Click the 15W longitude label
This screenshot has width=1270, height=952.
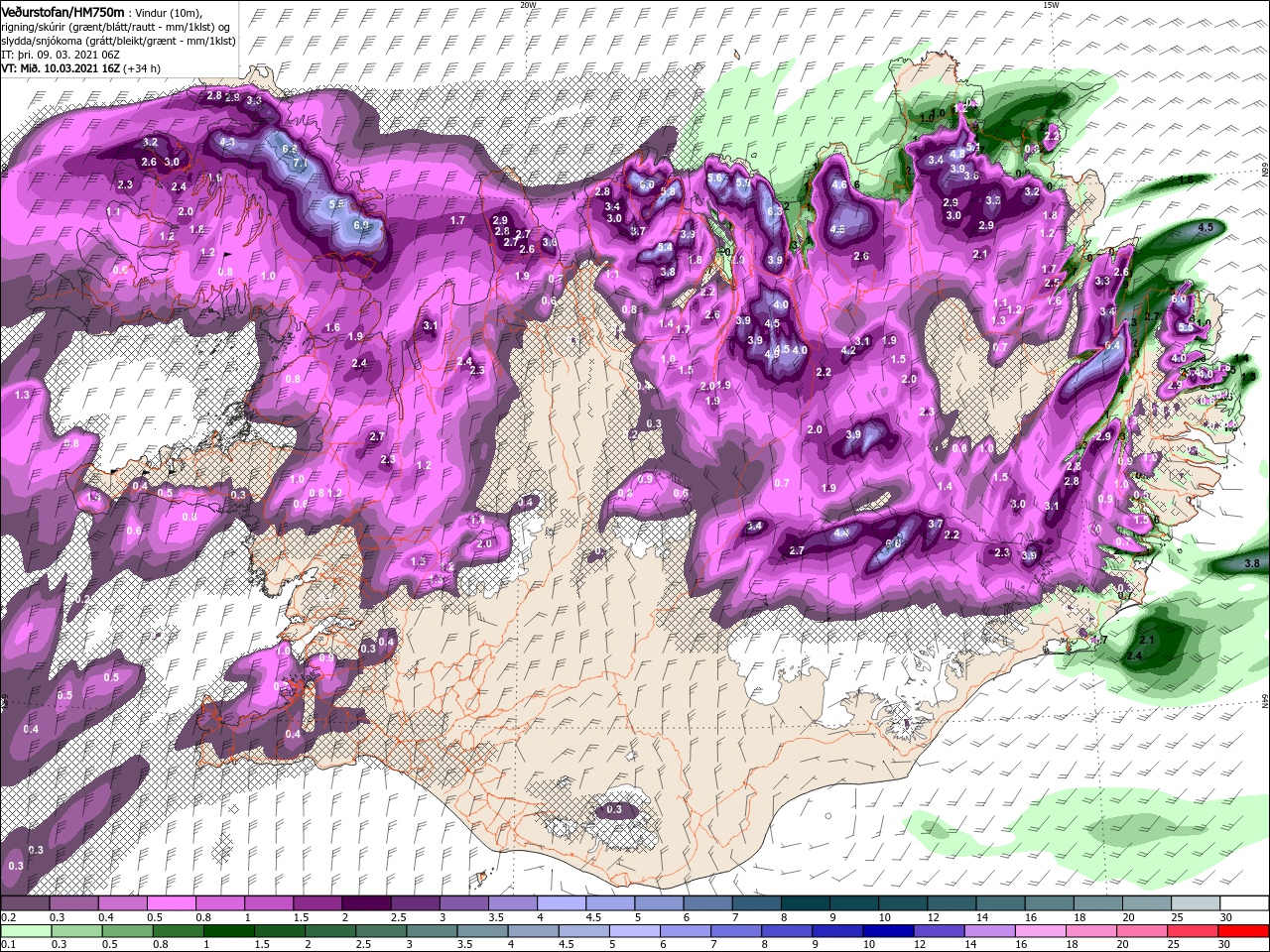(1051, 5)
